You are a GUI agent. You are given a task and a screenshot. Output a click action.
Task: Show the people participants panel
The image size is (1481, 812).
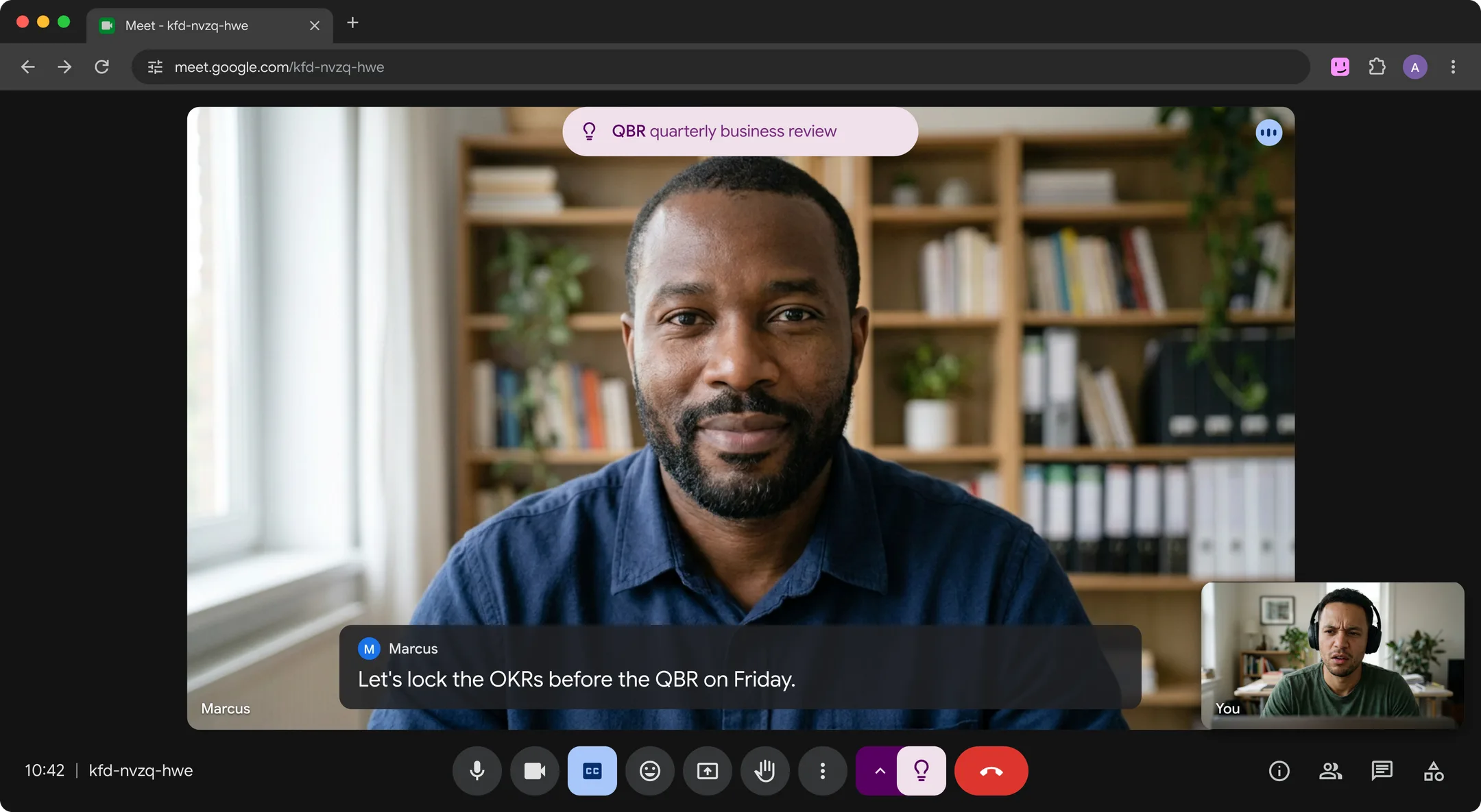1331,771
